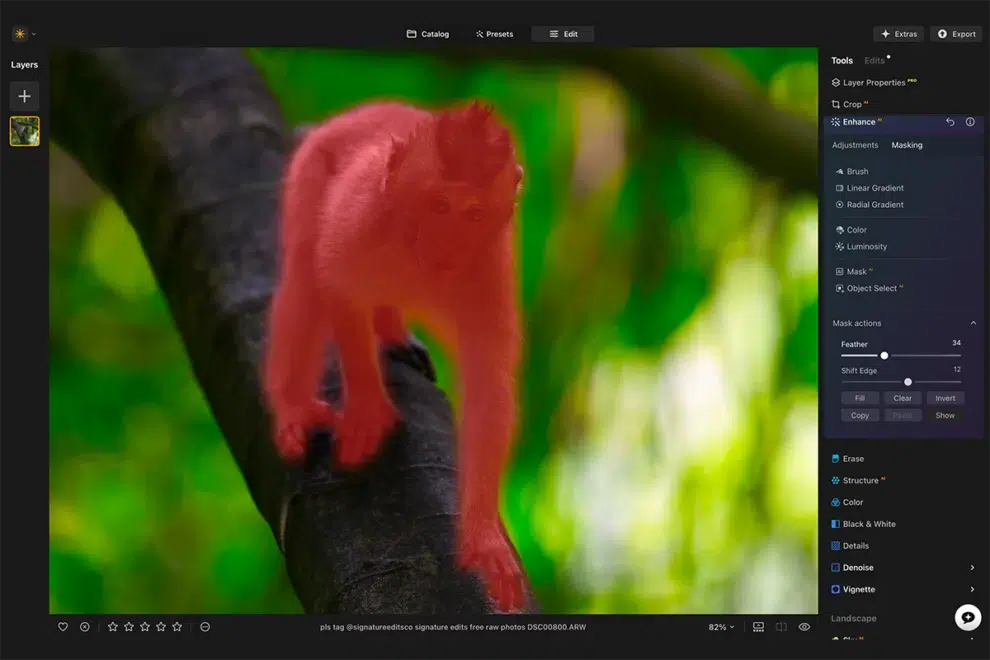Toggle mask overlay with Show button
Viewport: 990px width, 660px height.
(x=945, y=415)
